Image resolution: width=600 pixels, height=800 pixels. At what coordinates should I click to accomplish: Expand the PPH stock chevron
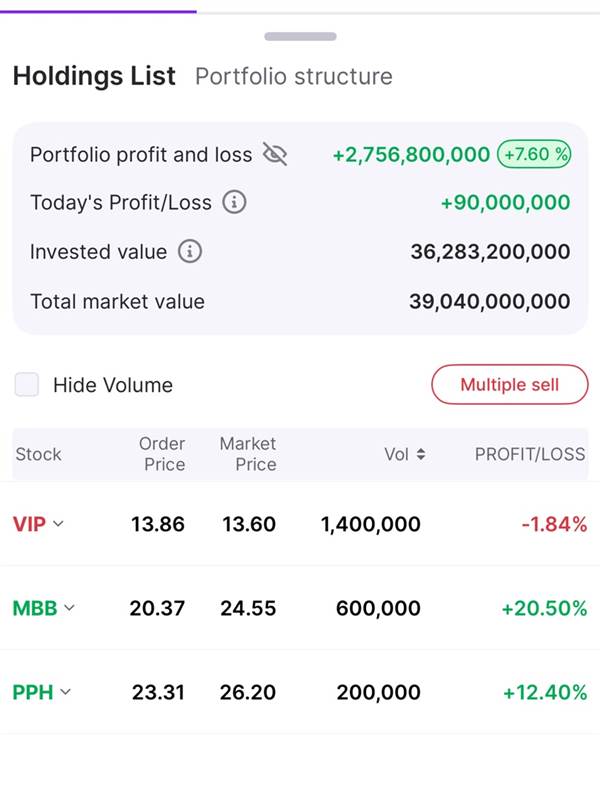pyautogui.click(x=65, y=692)
